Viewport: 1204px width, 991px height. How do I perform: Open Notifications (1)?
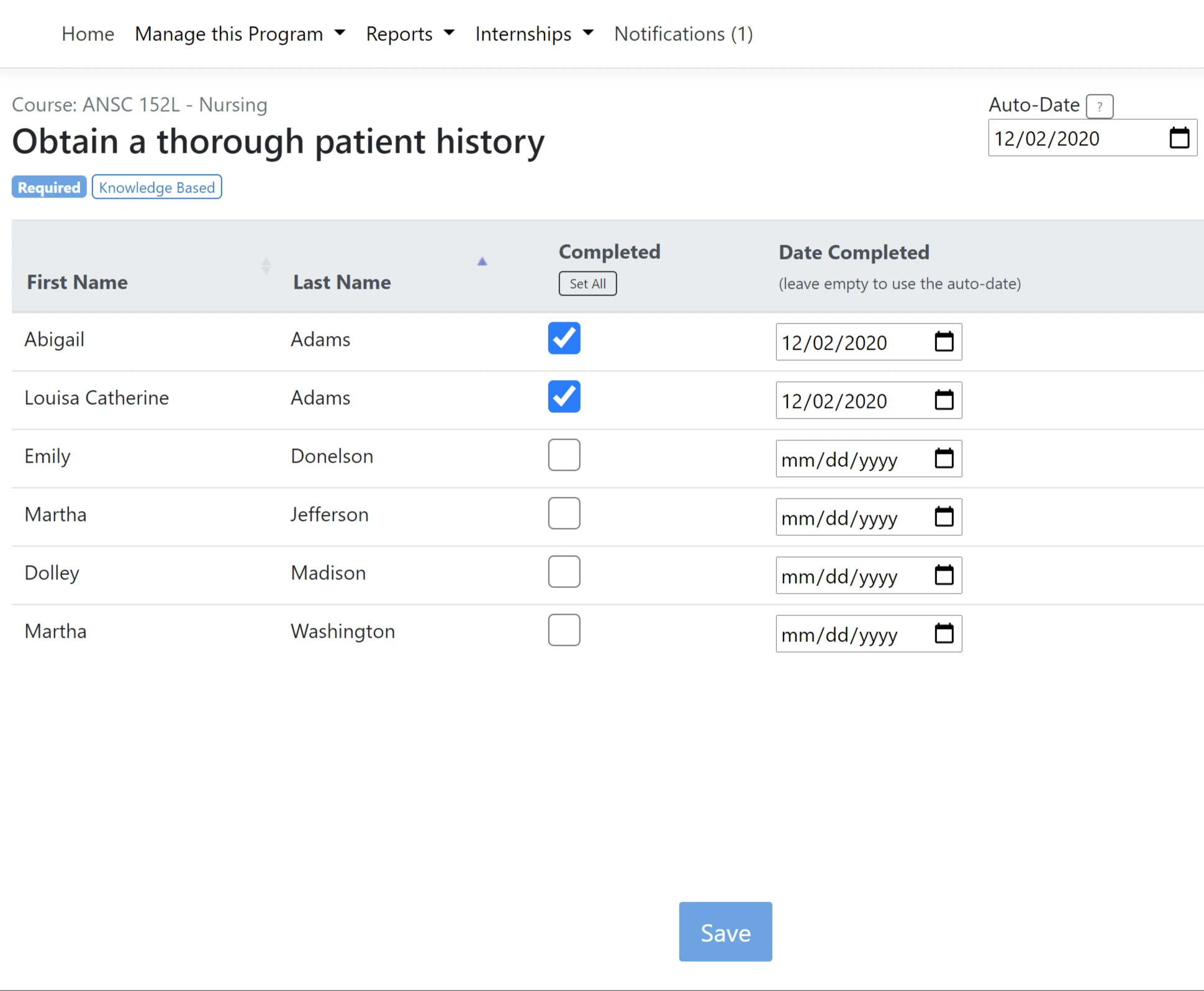[683, 34]
